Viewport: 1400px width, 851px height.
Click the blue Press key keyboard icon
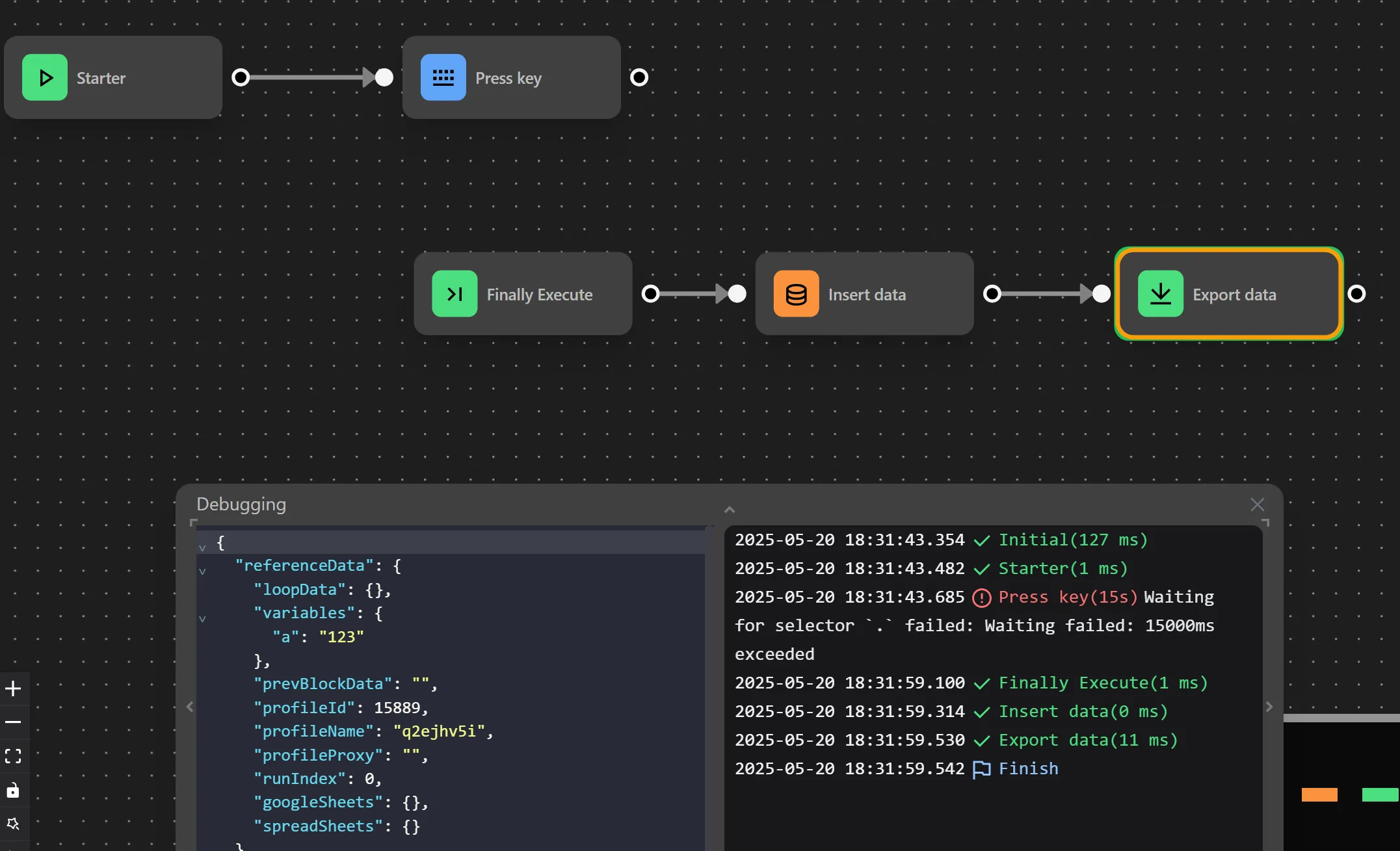pos(443,77)
